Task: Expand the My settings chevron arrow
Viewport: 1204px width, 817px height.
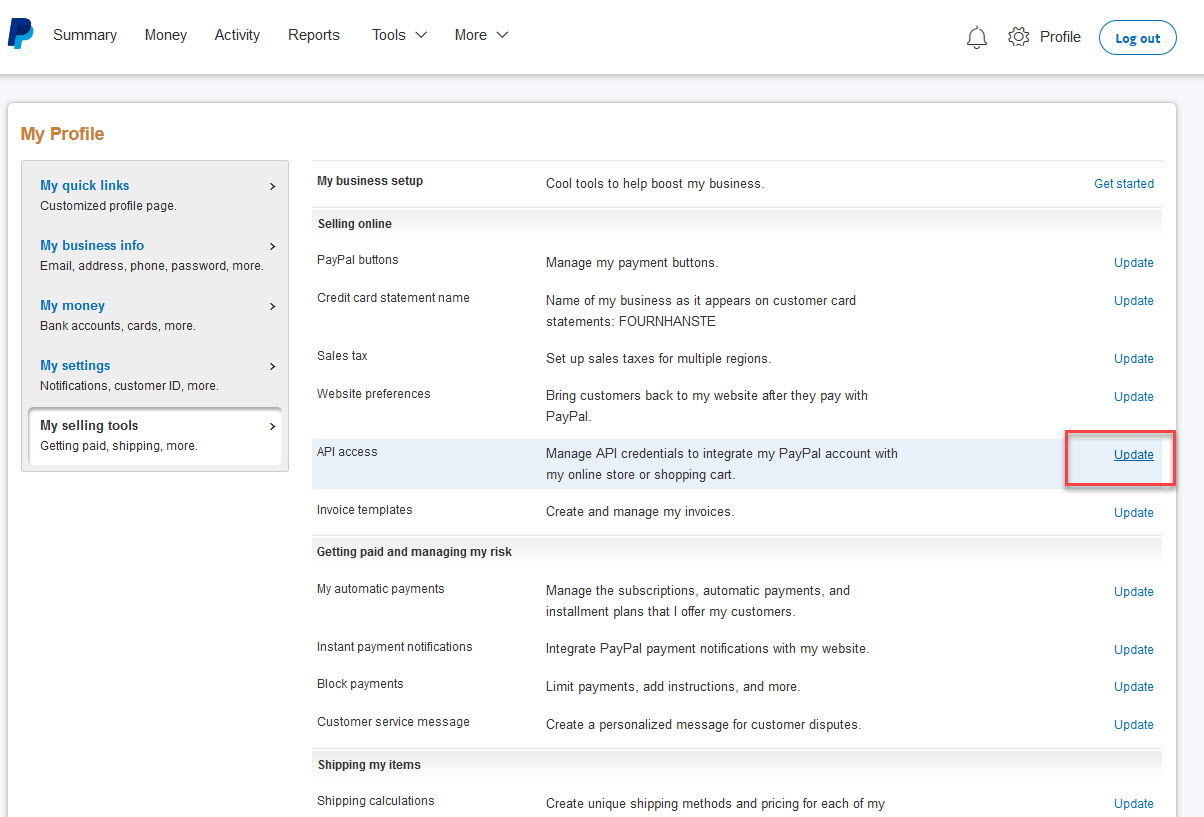Action: point(272,366)
